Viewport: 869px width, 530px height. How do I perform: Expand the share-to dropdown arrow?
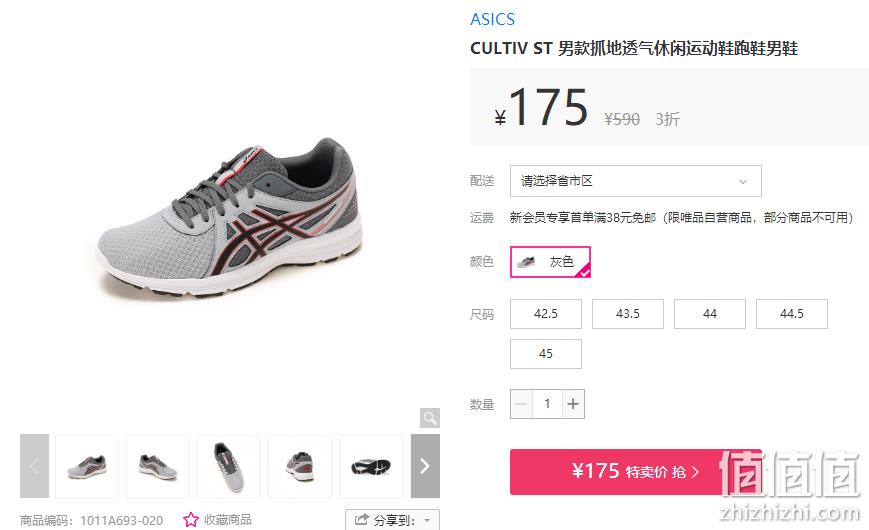point(427,520)
